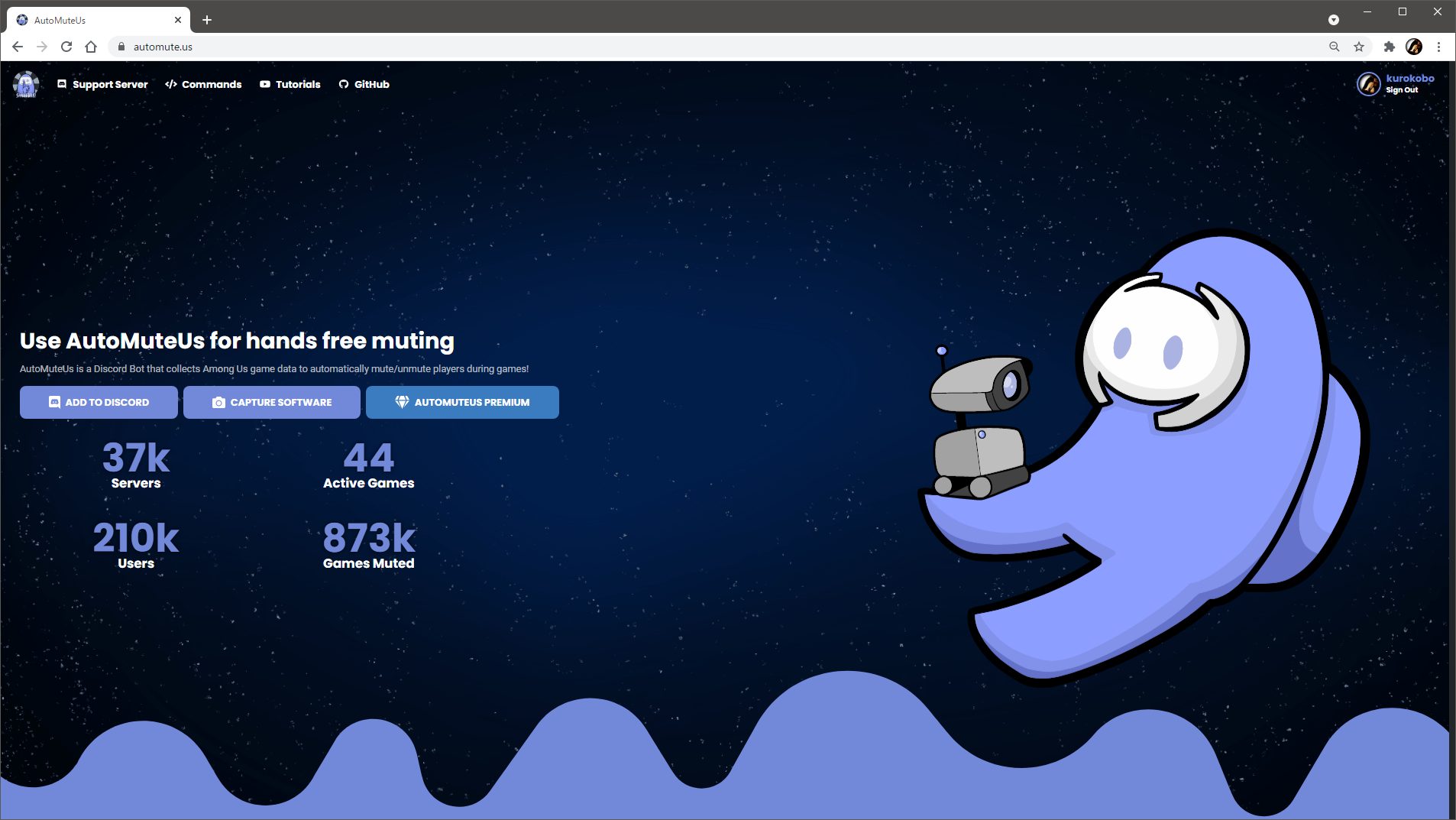Image resolution: width=1456 pixels, height=820 pixels.
Task: Go to the Tutorials page
Action: pyautogui.click(x=290, y=85)
